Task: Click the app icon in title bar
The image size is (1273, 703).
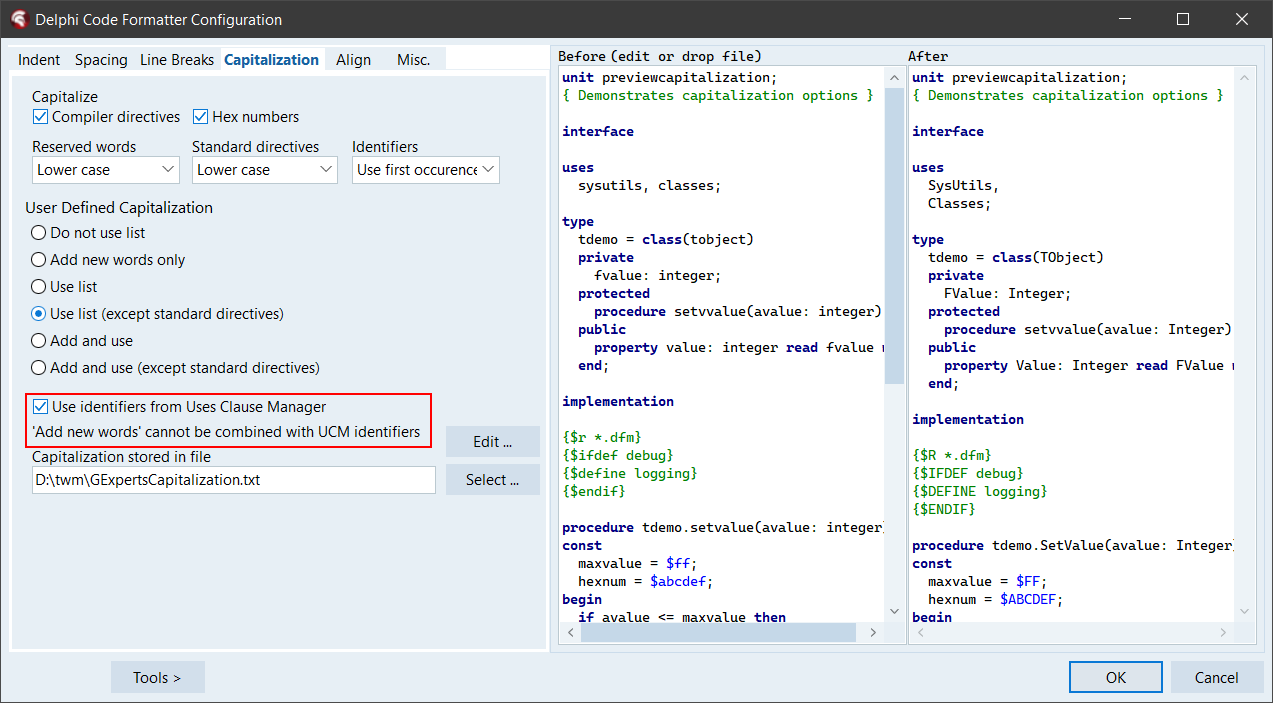Action: point(17,19)
